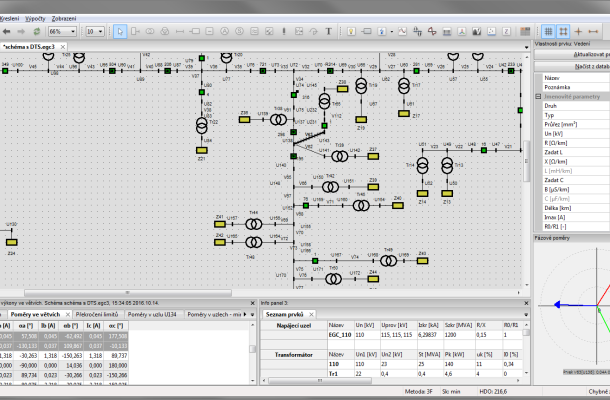The image size is (610, 400).
Task: Select the arrow pointer tool
Action: [120, 31]
